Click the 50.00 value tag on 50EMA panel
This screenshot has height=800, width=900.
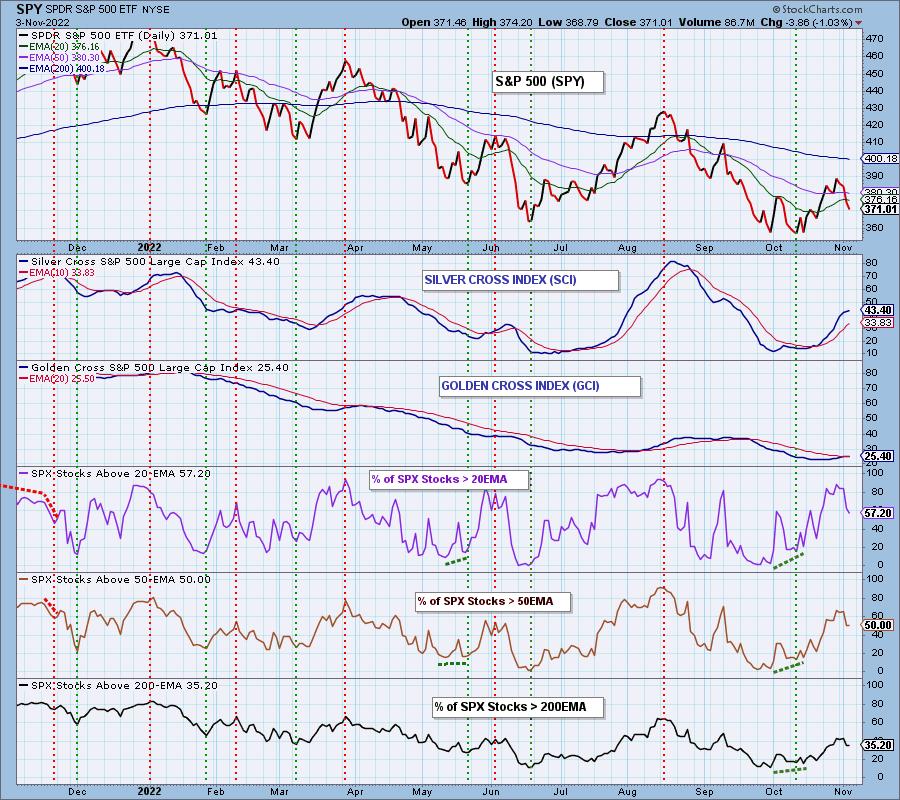tap(878, 625)
